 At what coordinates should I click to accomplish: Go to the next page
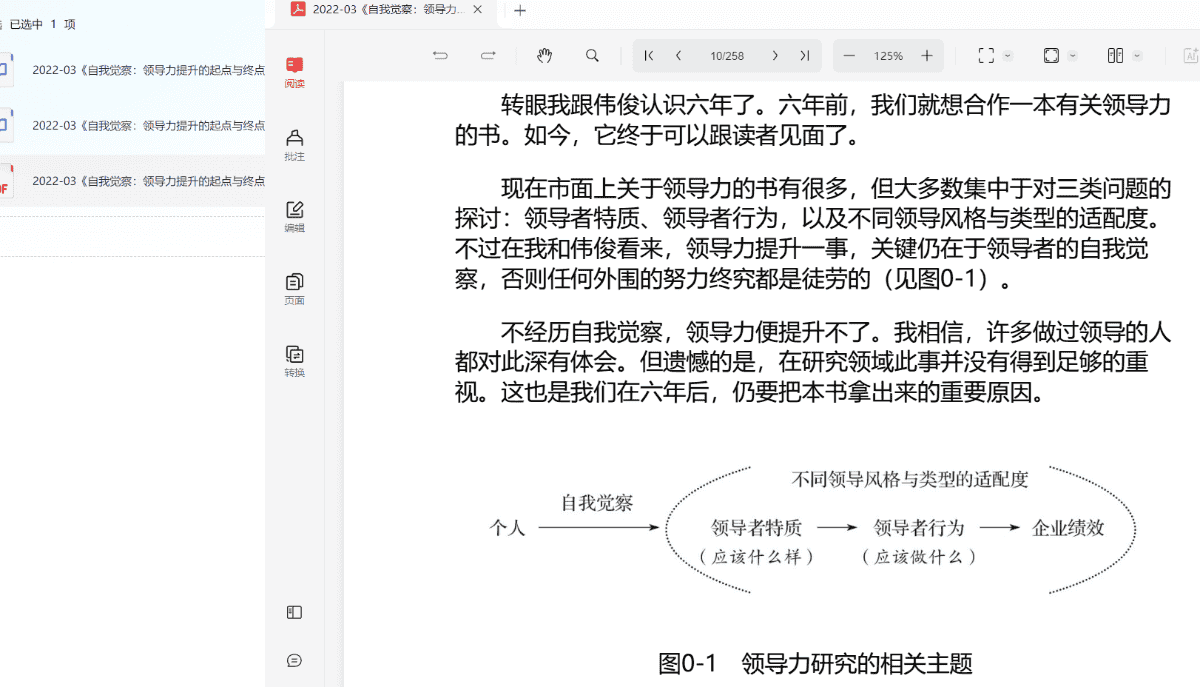pos(775,56)
